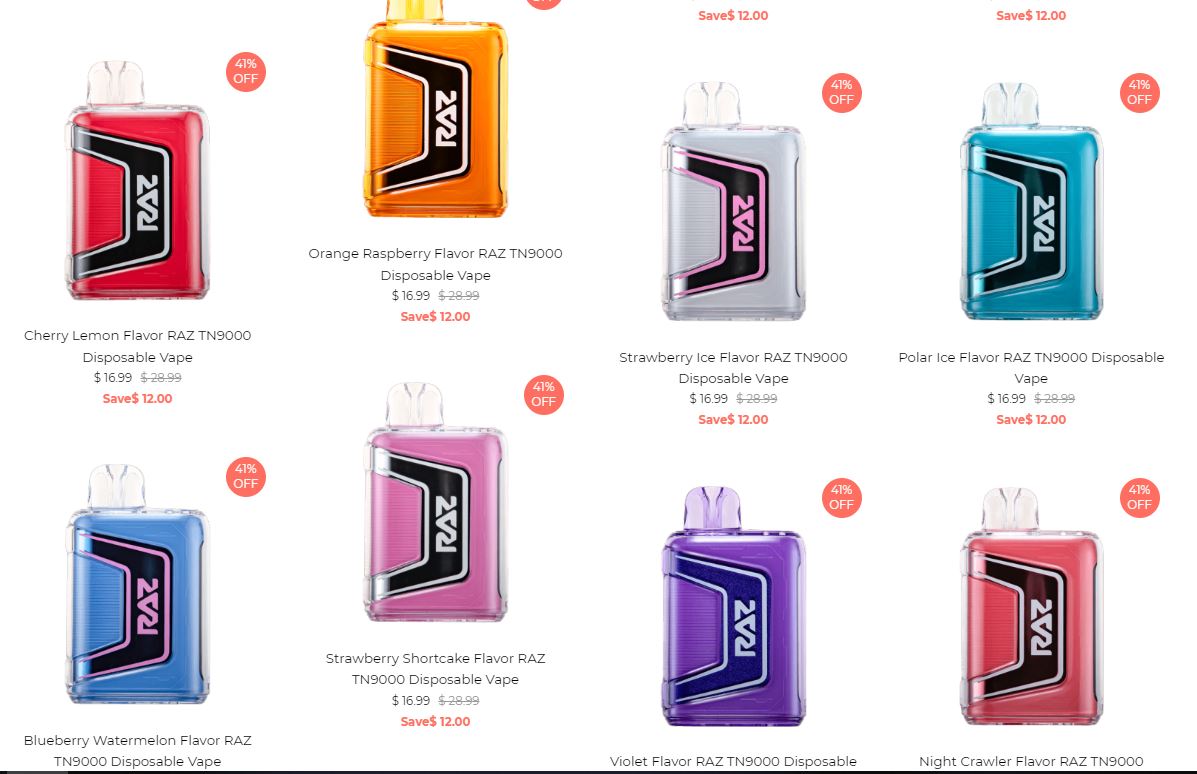Select the Strawberry Shortcake pink vape image

click(x=435, y=502)
